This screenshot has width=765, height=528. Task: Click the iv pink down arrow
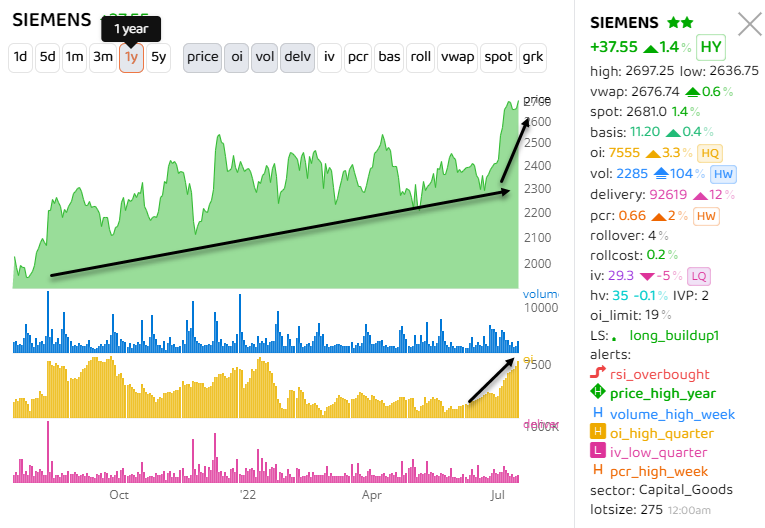click(x=647, y=277)
